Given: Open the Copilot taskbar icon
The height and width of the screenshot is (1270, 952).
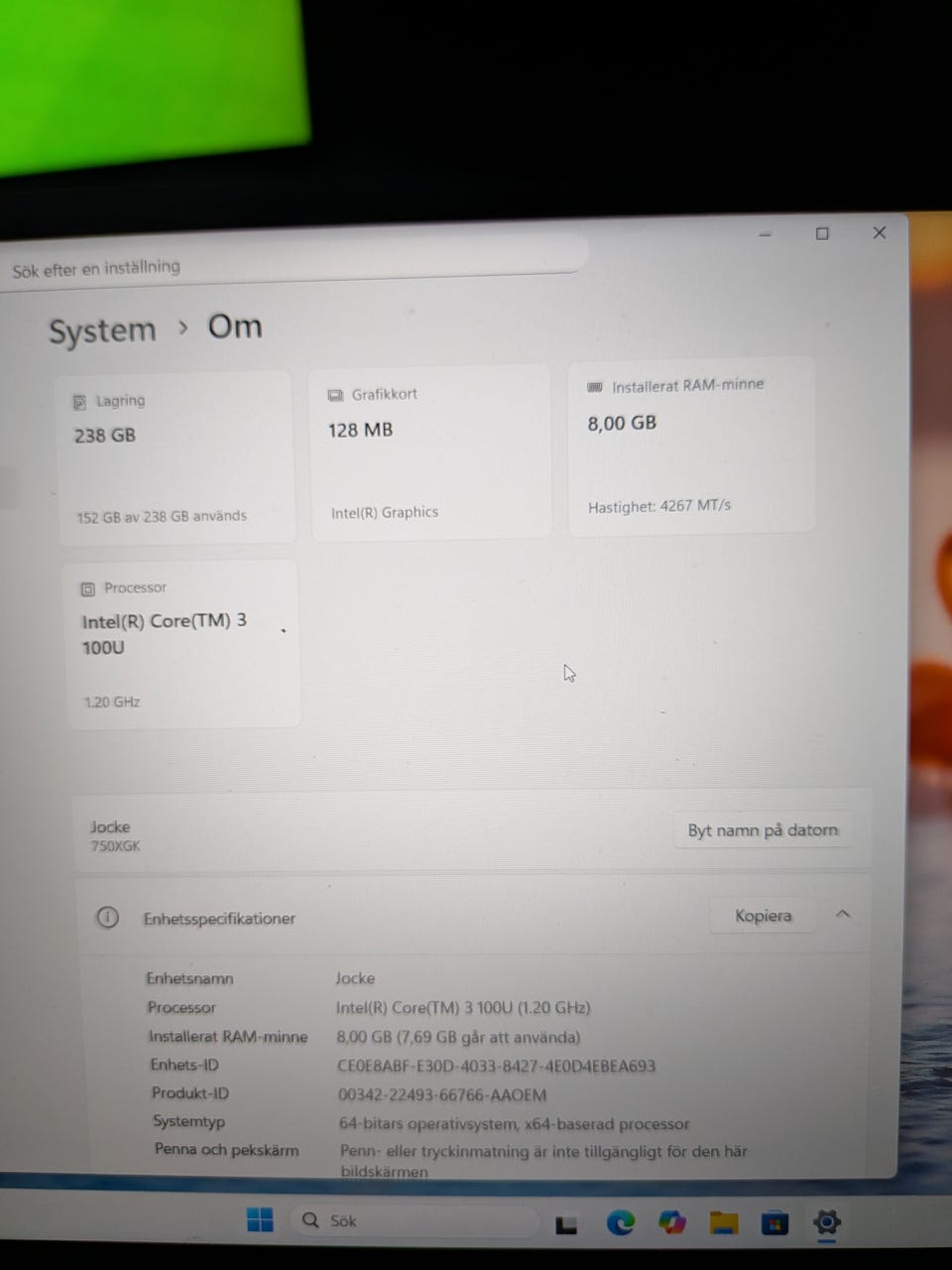Looking at the screenshot, I should point(672,1222).
